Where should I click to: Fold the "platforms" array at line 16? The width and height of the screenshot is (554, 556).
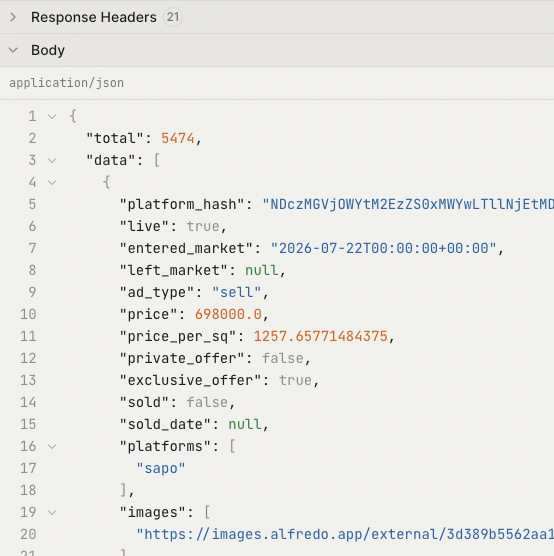point(52,446)
